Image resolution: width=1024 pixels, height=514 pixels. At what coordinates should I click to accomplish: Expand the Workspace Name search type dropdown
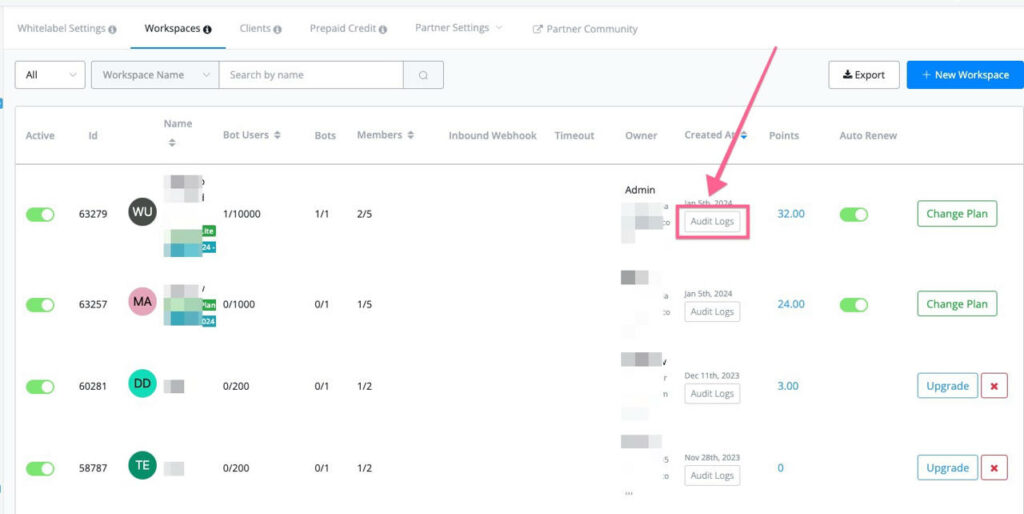click(155, 75)
